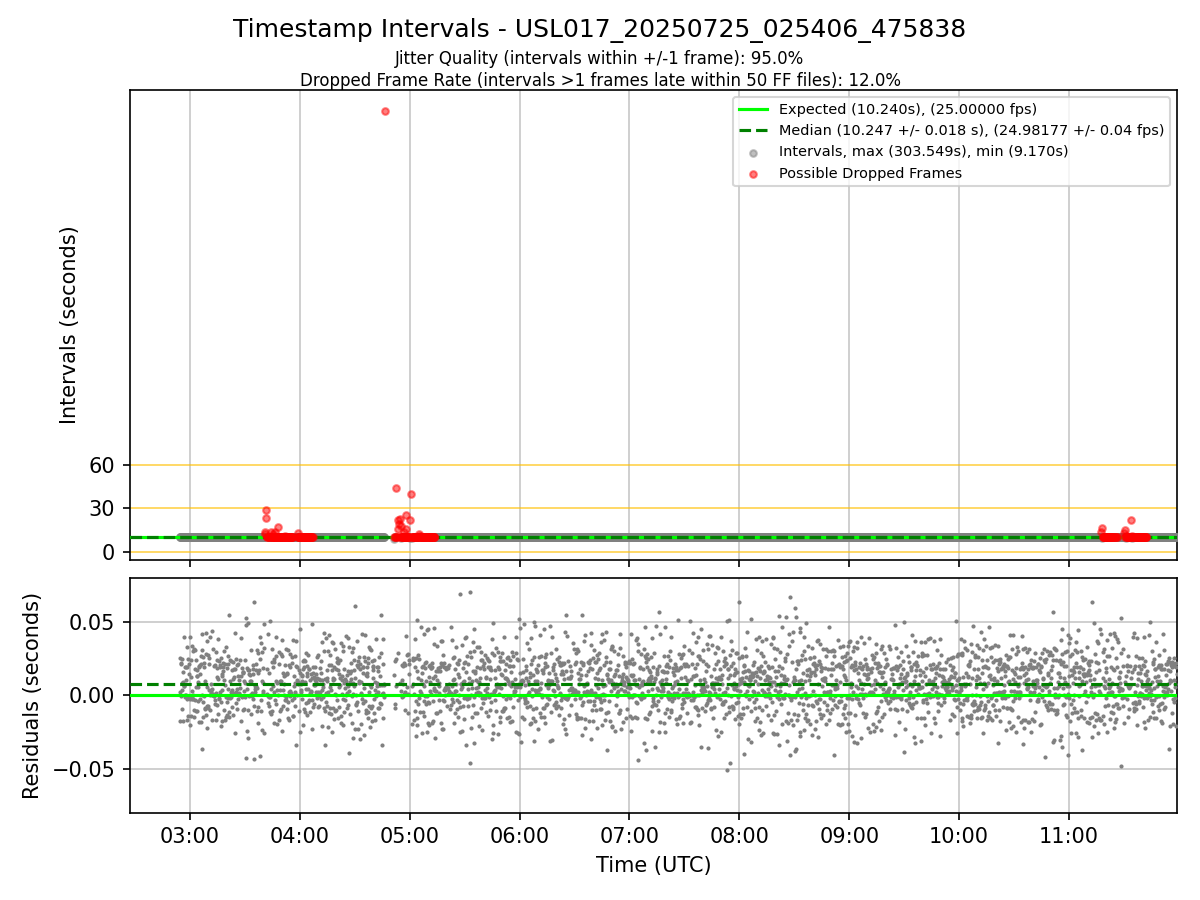This screenshot has width=1200, height=900.
Task: Click the −0.05 residuals tick label
Action: [x=85, y=769]
